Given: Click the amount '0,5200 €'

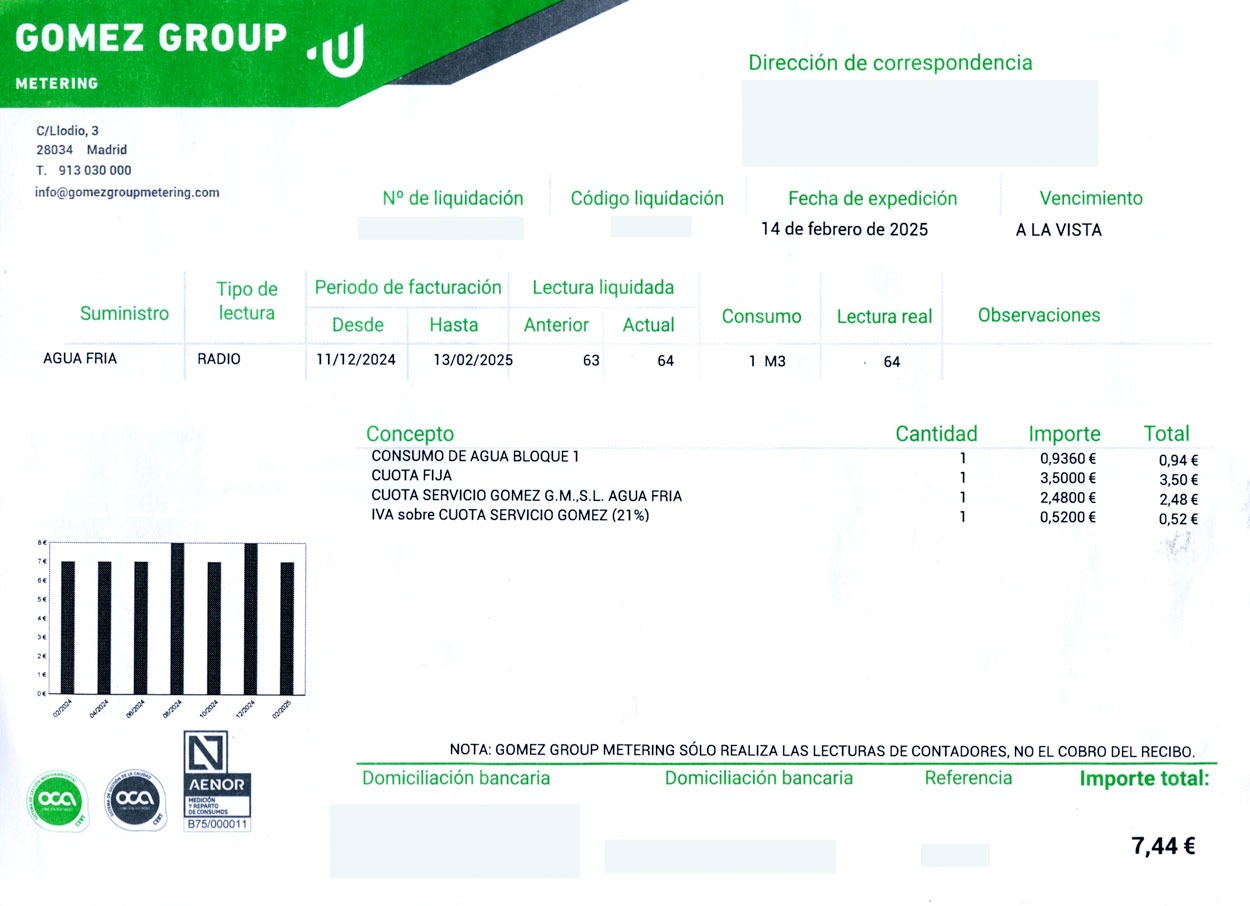Looking at the screenshot, I should [x=1068, y=517].
